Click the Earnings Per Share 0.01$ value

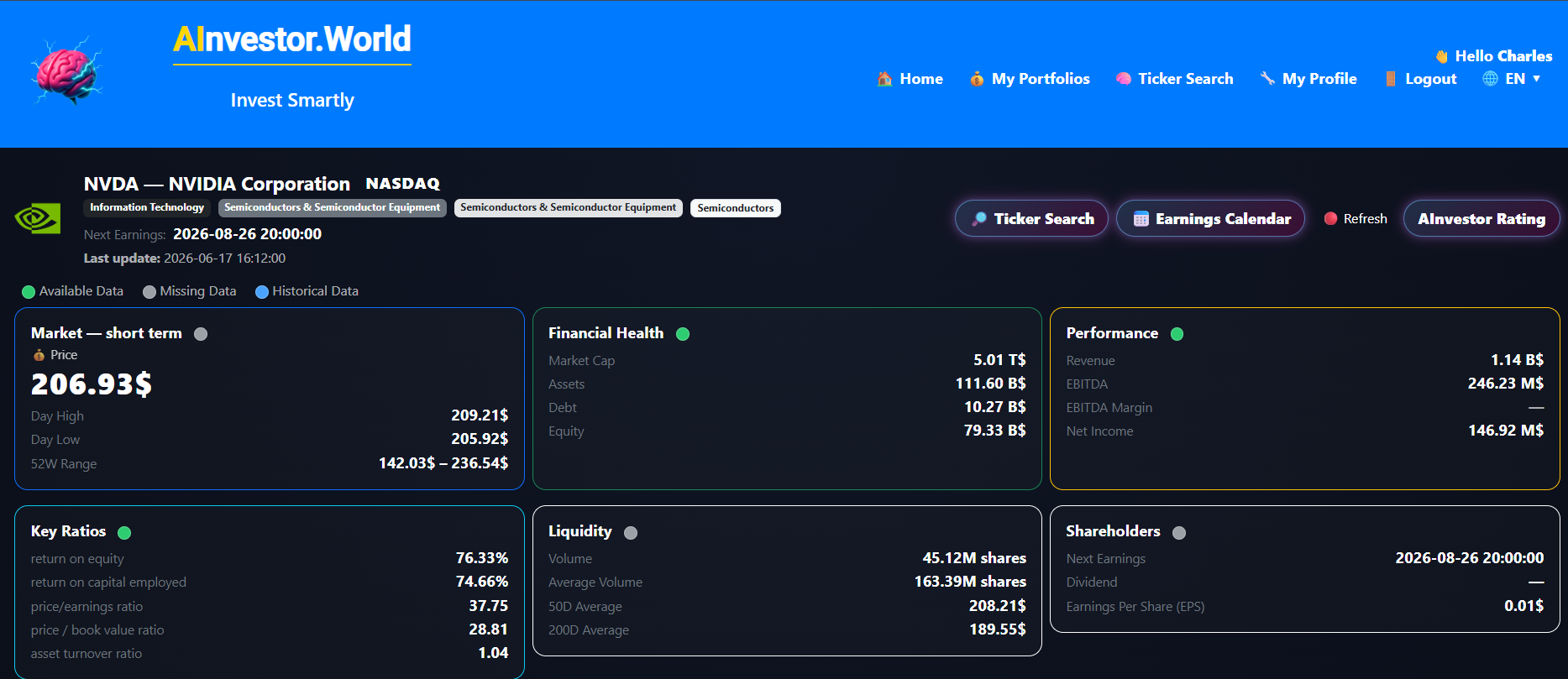coord(1523,606)
